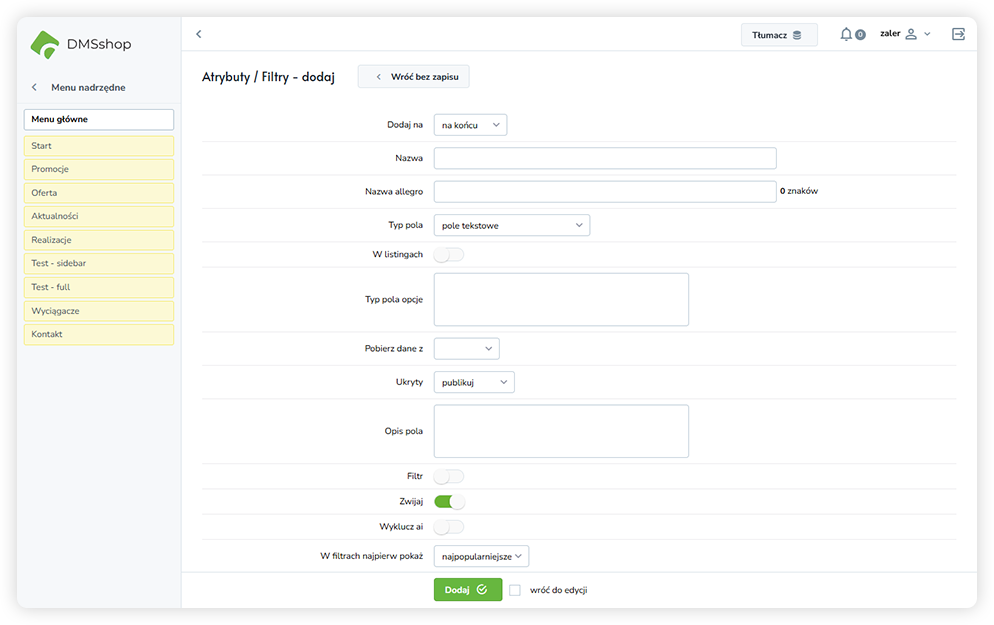Click the logout icon in header

958,34
